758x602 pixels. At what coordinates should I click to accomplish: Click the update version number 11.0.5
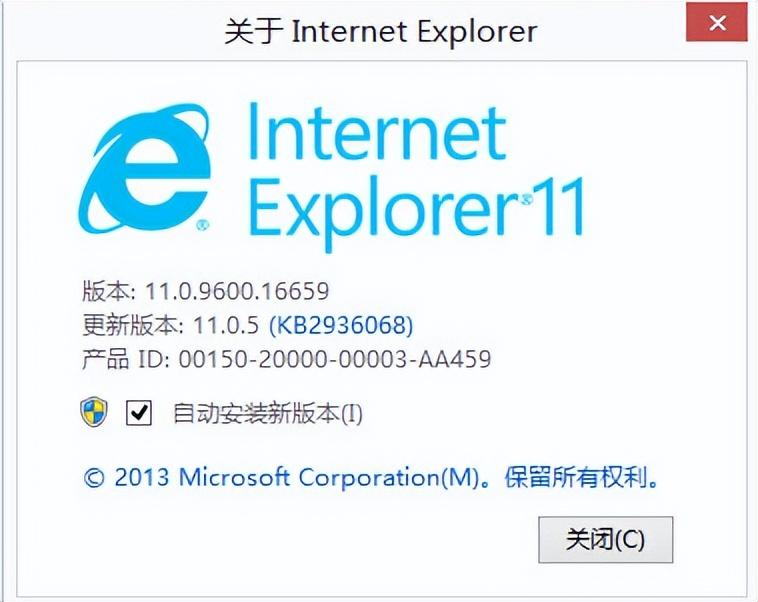226,325
